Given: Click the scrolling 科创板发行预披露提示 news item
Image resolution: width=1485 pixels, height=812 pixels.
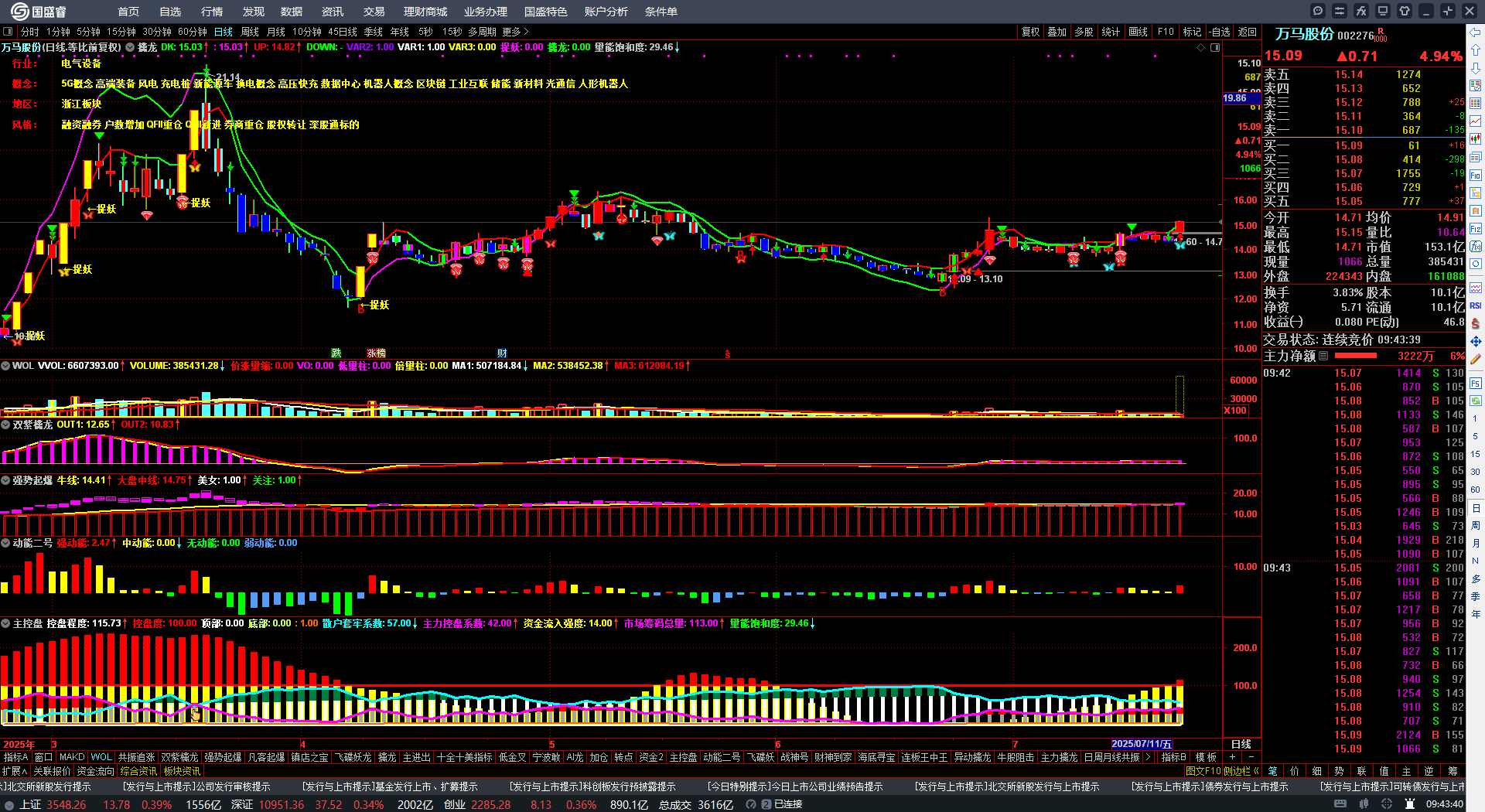Looking at the screenshot, I should [592, 786].
